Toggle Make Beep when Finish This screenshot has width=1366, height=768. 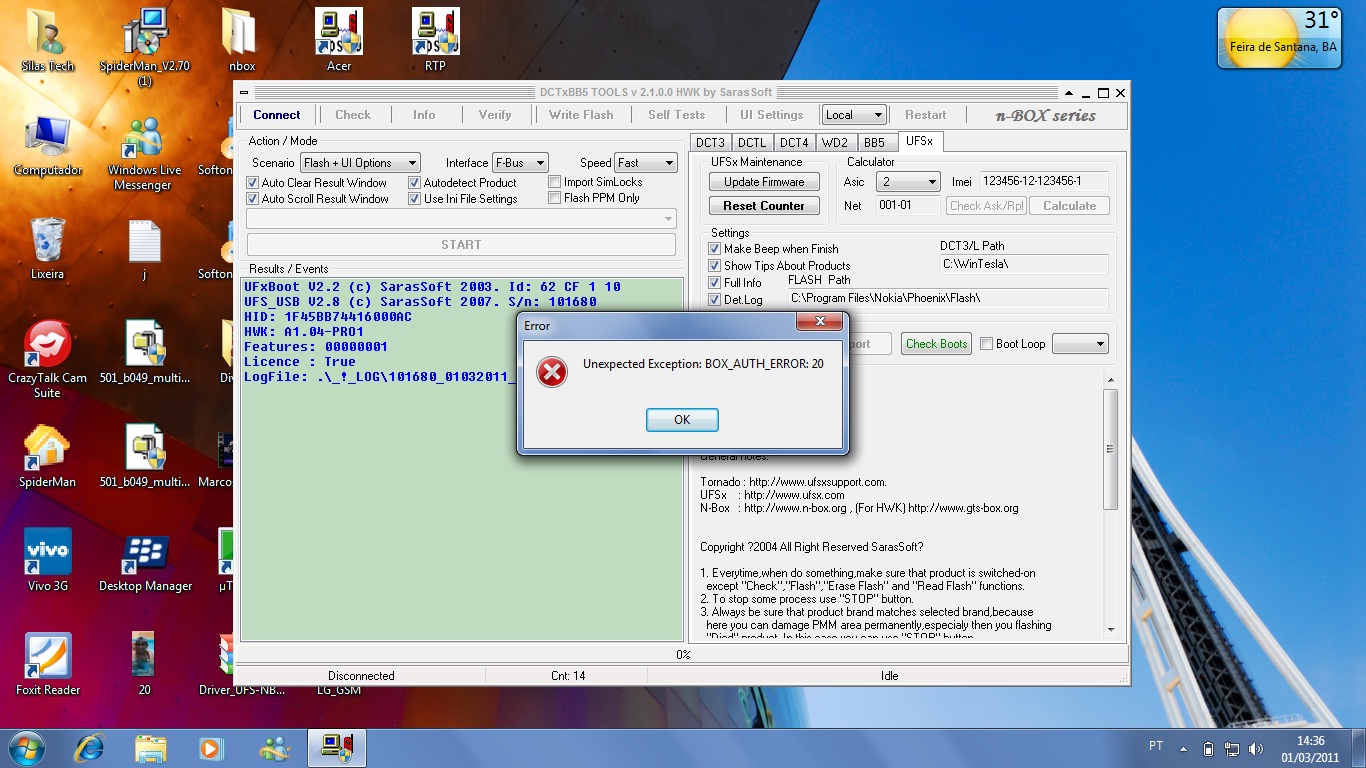pyautogui.click(x=715, y=249)
